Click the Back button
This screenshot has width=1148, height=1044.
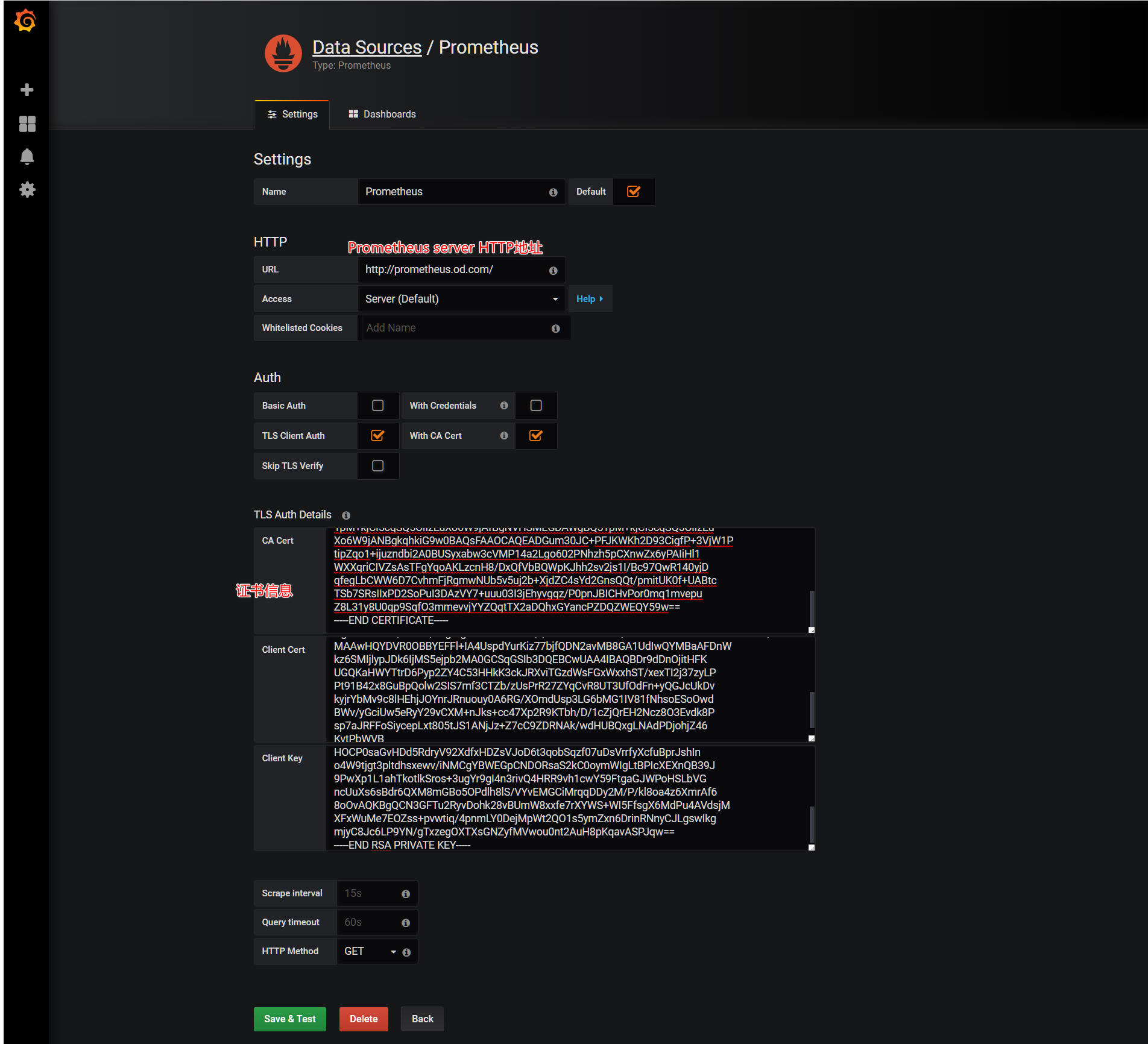(423, 1019)
